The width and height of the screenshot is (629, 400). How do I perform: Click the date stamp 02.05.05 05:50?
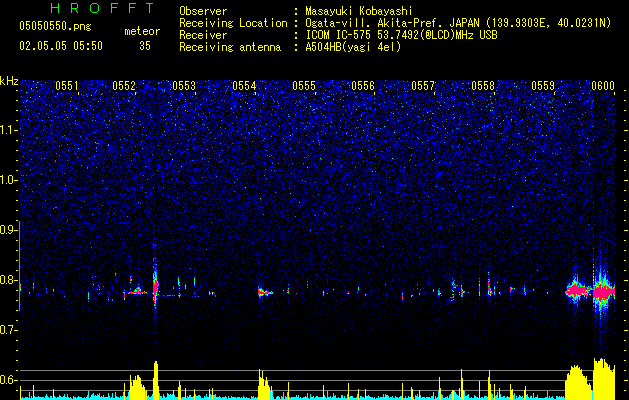coord(61,46)
